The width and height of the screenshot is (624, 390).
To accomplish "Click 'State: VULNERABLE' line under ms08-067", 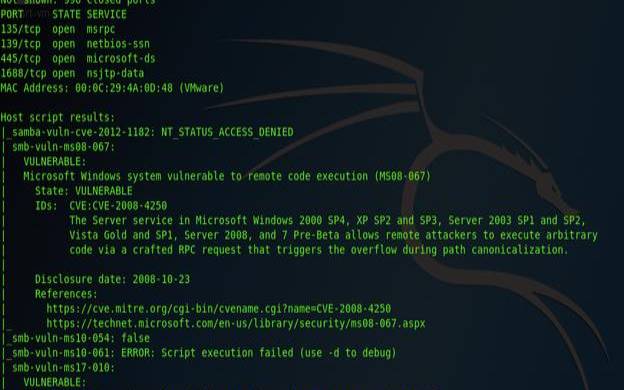I will click(84, 191).
